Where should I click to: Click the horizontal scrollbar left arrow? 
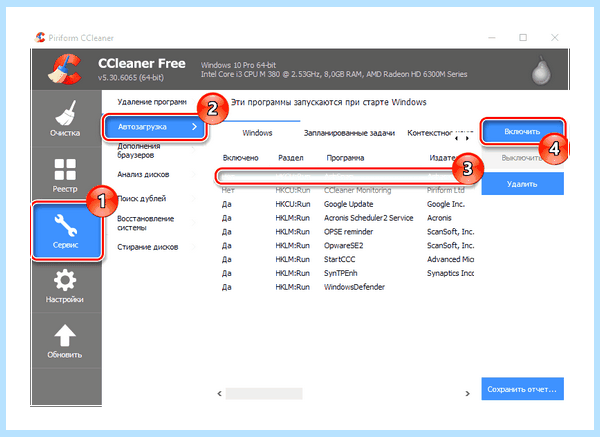click(x=219, y=393)
